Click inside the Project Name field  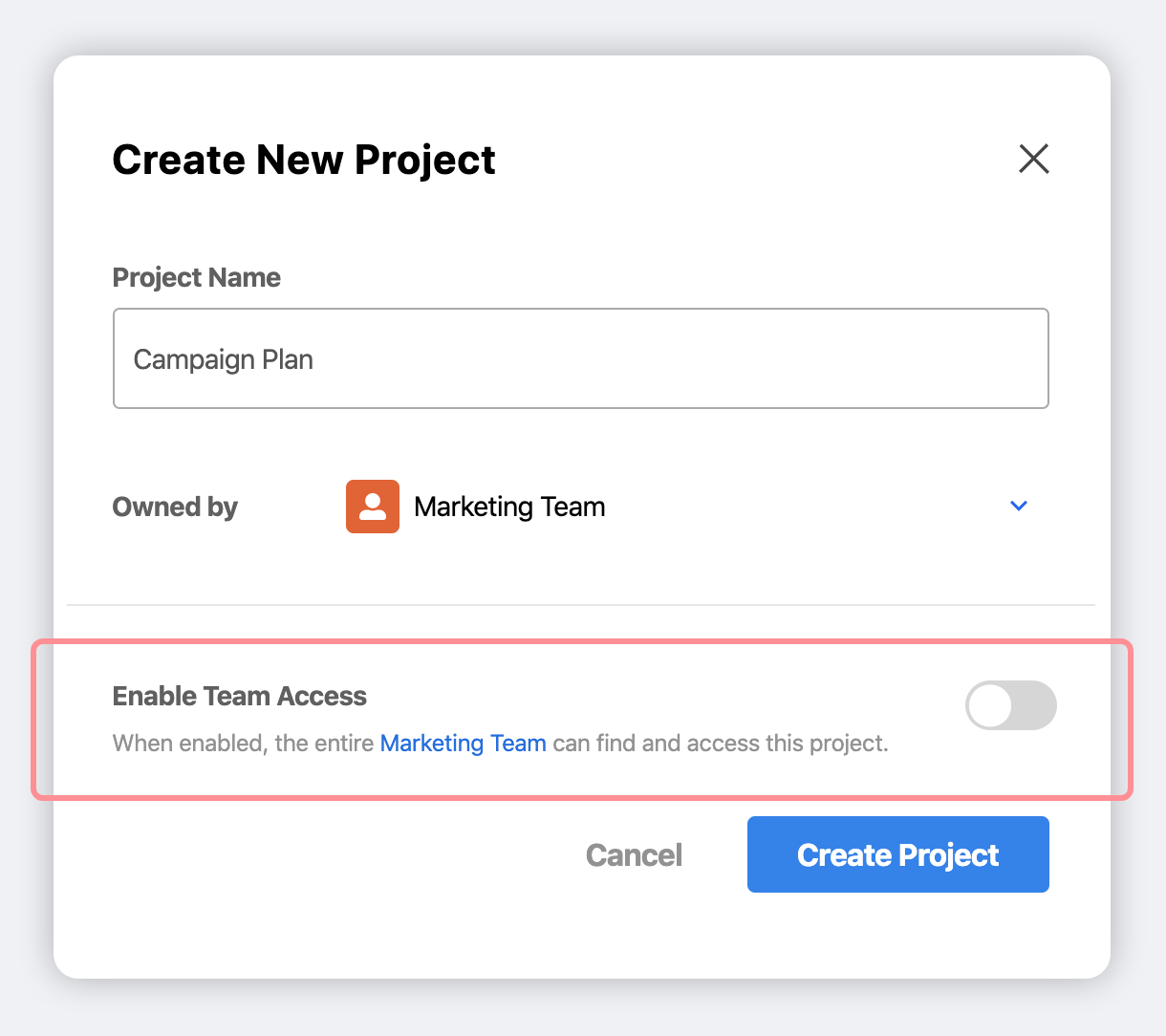(x=580, y=358)
